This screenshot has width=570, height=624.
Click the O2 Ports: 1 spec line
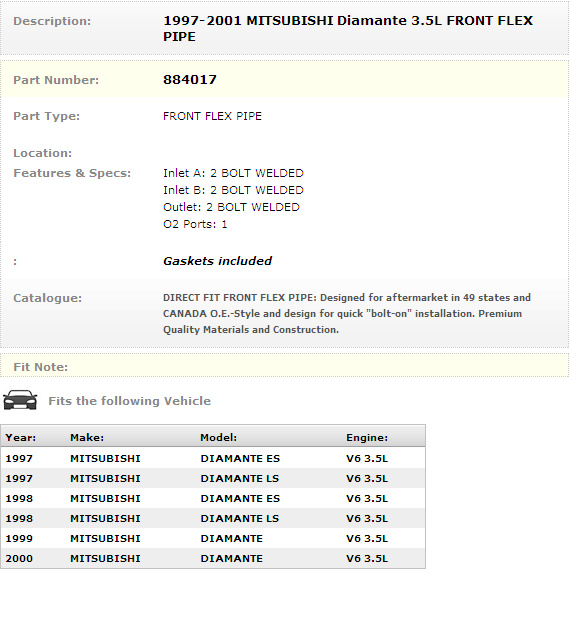(195, 224)
